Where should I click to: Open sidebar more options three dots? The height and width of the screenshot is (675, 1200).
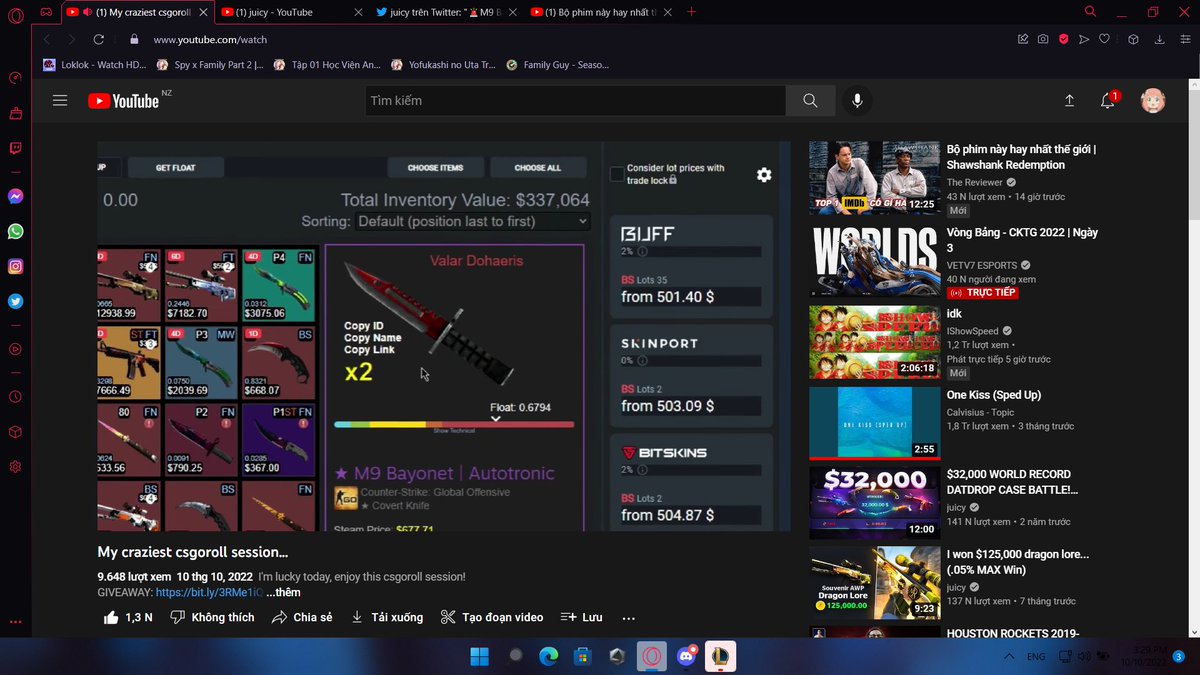(x=15, y=621)
